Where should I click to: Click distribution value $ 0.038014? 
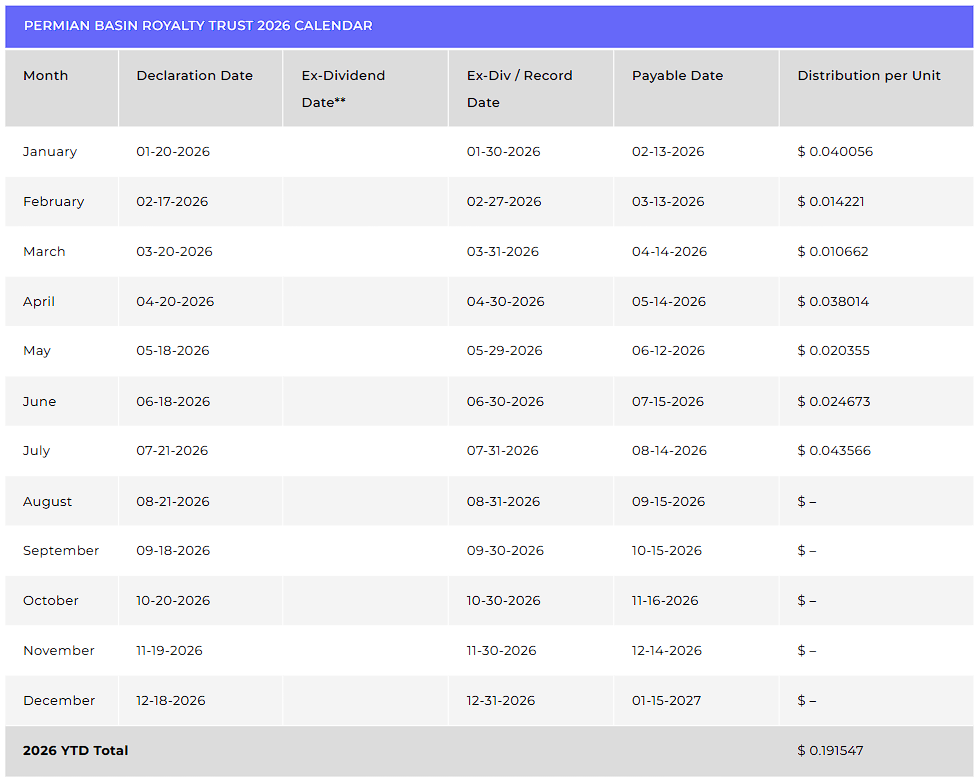[833, 302]
